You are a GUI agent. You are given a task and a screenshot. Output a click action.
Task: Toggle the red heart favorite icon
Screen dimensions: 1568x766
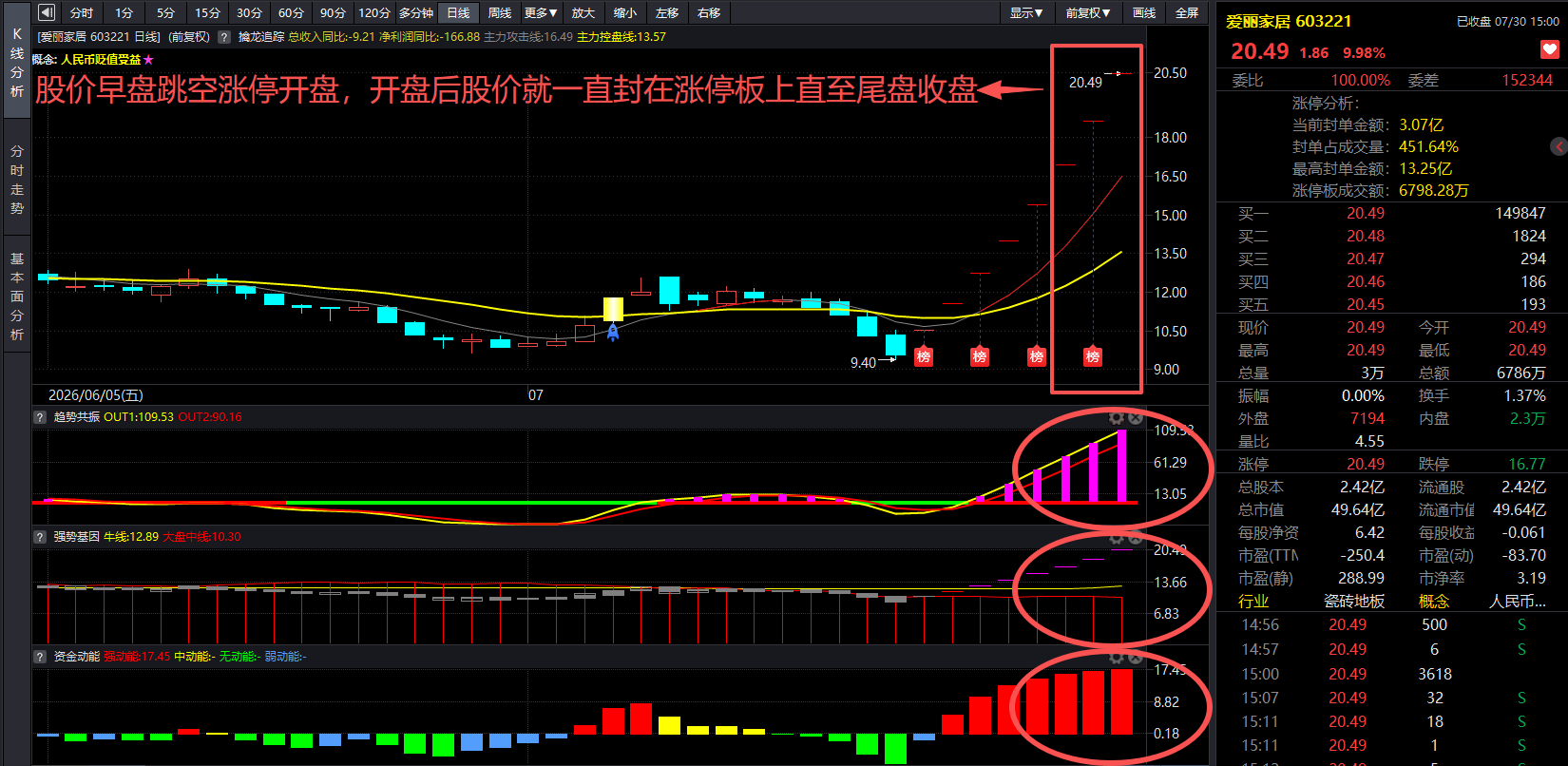point(1550,49)
